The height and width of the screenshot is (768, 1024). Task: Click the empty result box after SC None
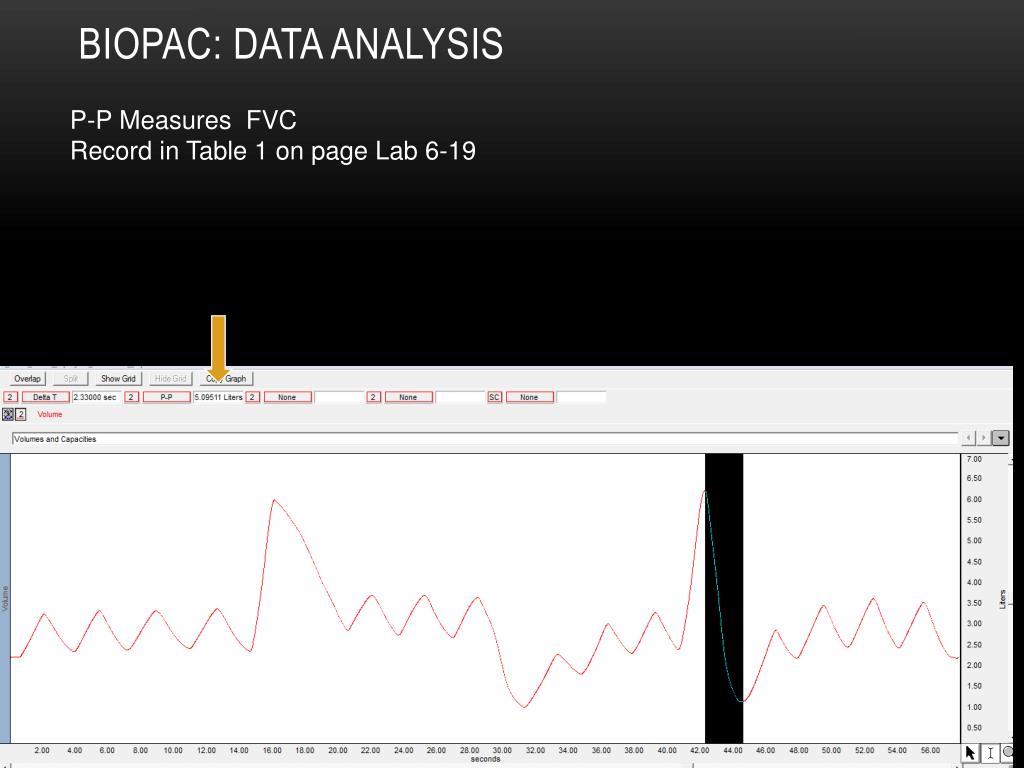point(581,397)
